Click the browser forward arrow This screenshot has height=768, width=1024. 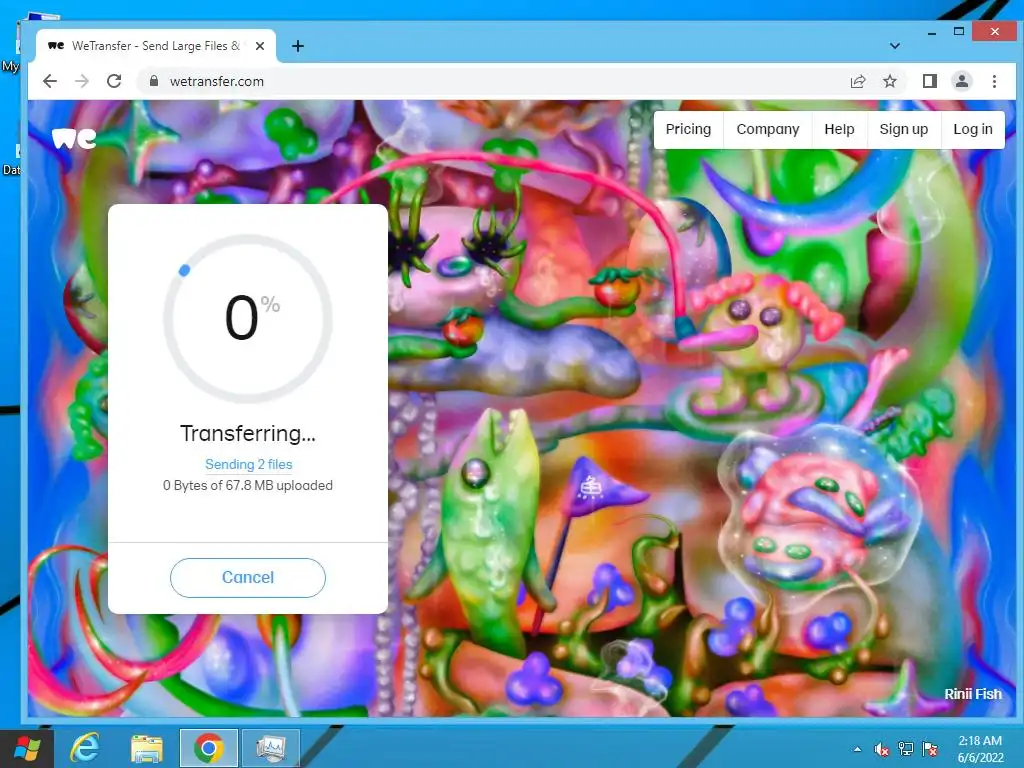(82, 81)
